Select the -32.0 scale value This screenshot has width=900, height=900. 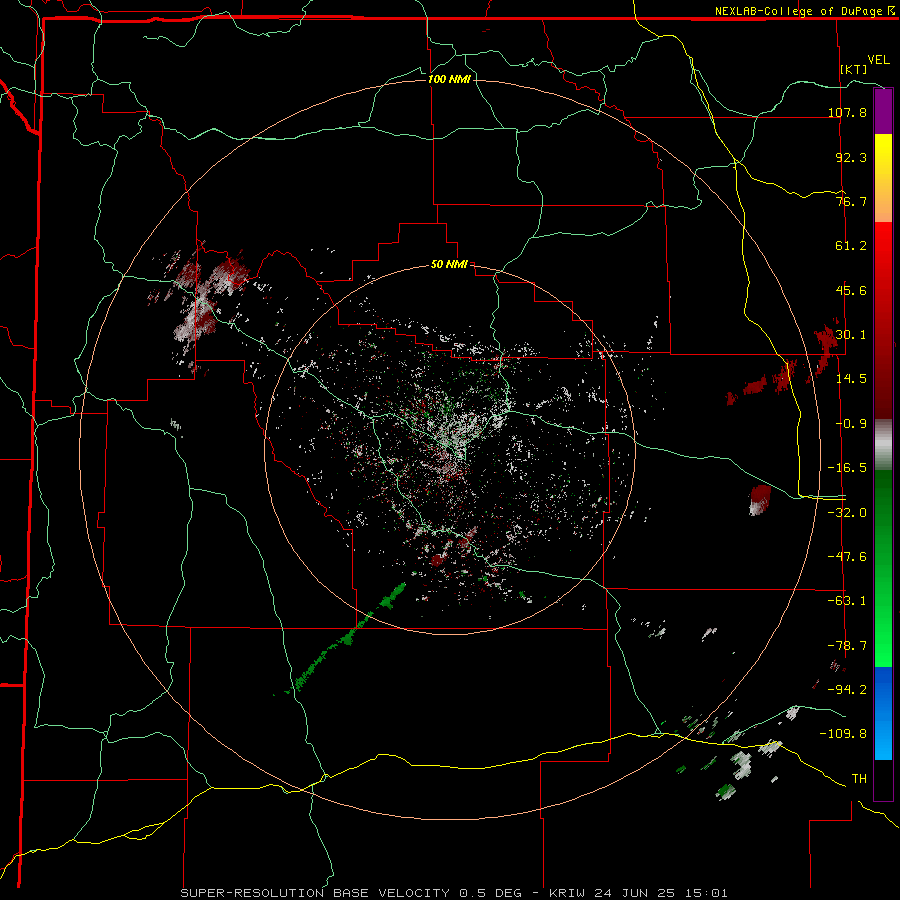[847, 512]
